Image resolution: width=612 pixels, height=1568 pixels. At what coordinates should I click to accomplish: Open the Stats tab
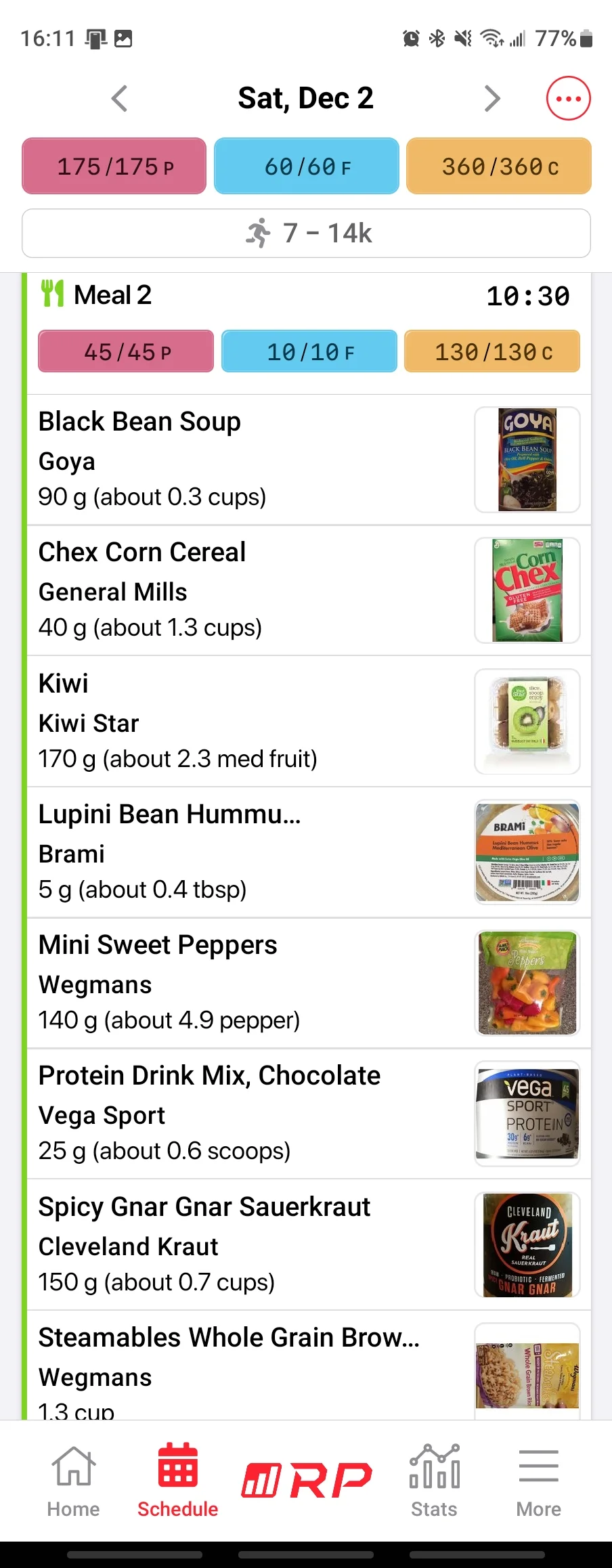434,1481
